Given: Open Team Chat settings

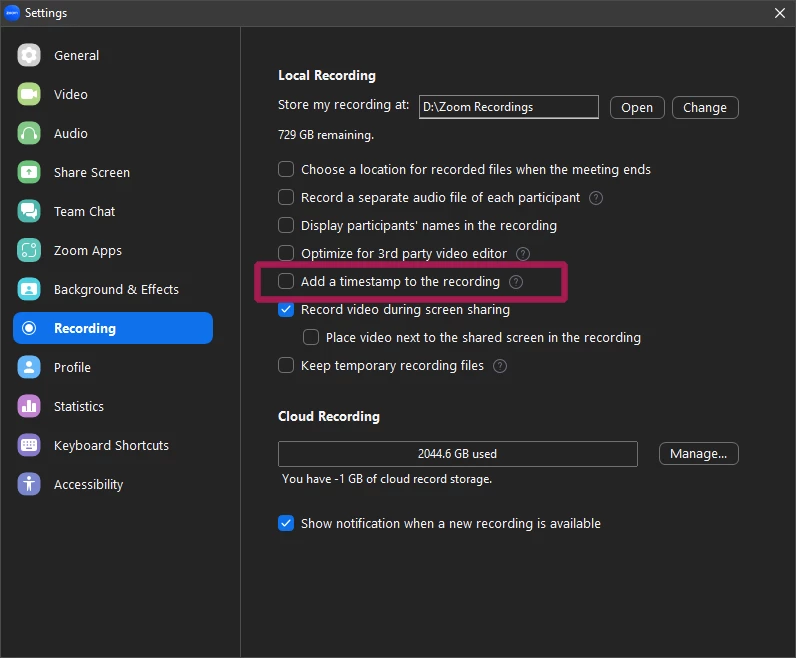Looking at the screenshot, I should tap(113, 211).
